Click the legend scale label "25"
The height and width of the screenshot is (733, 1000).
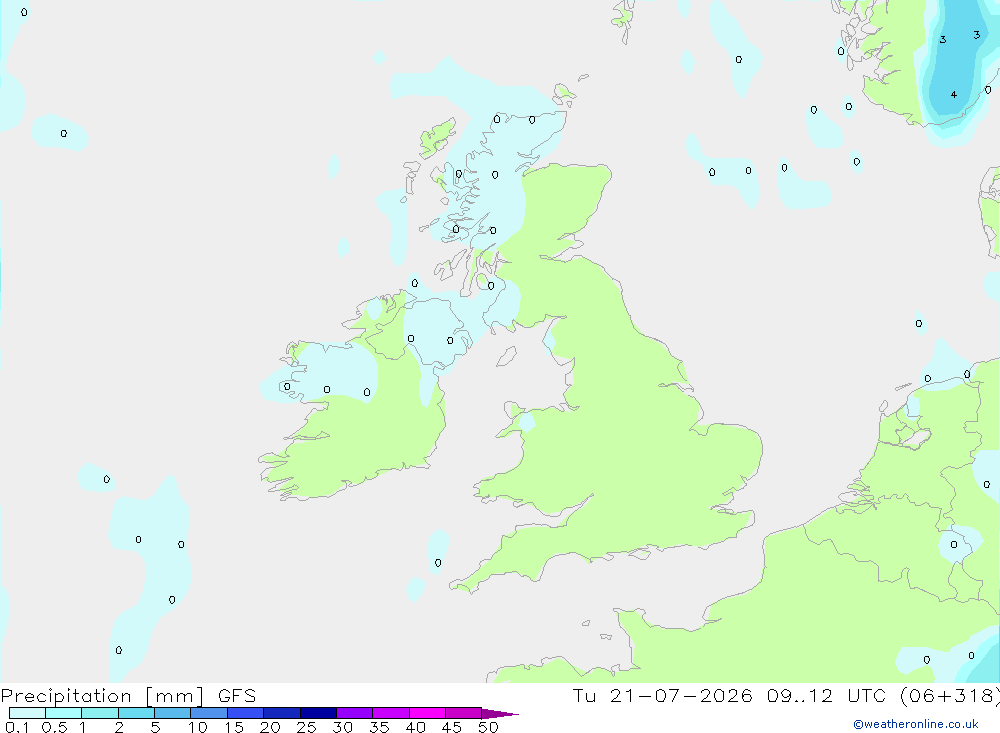point(307,727)
